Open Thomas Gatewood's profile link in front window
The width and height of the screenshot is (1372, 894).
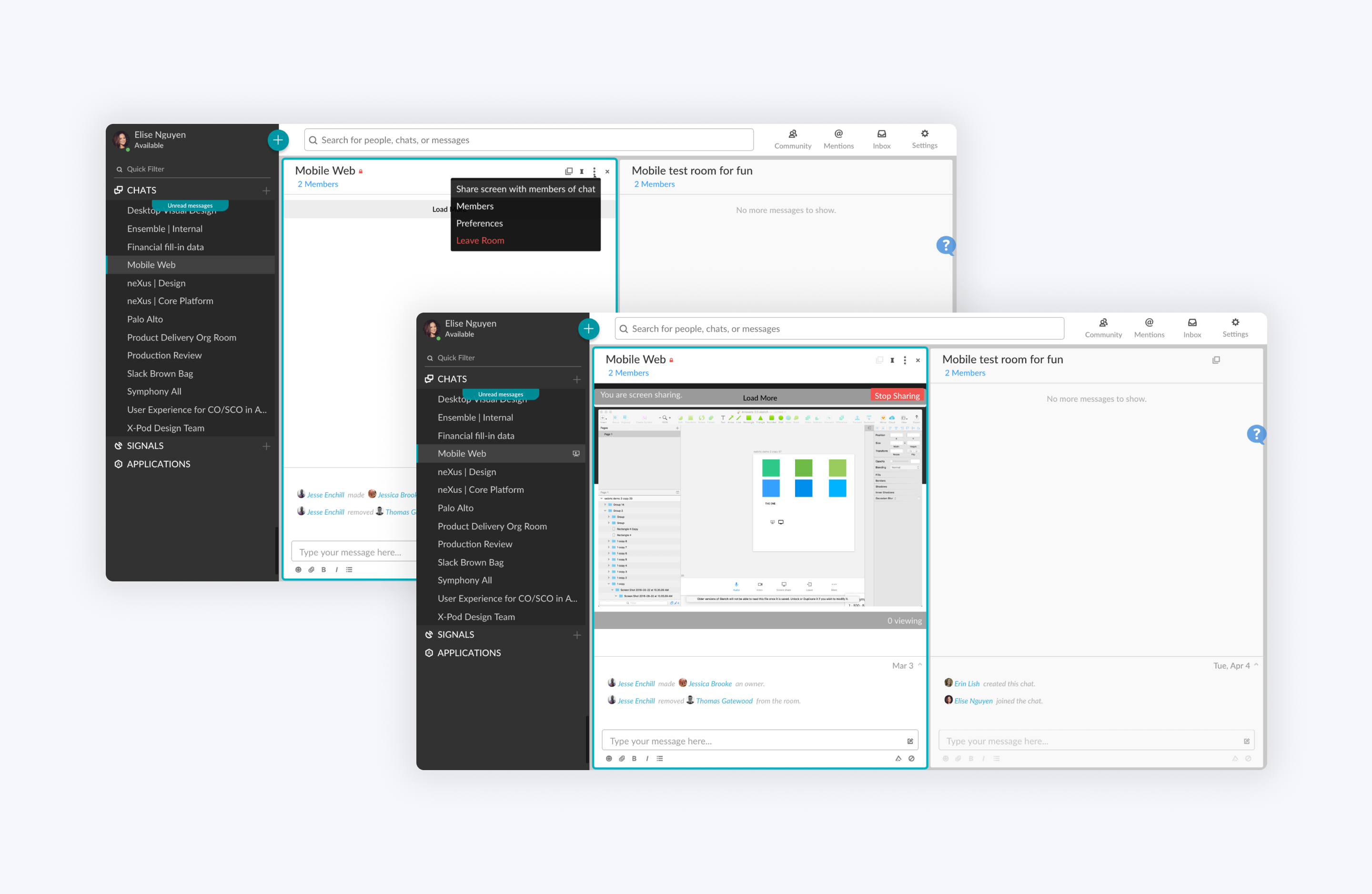[724, 701]
